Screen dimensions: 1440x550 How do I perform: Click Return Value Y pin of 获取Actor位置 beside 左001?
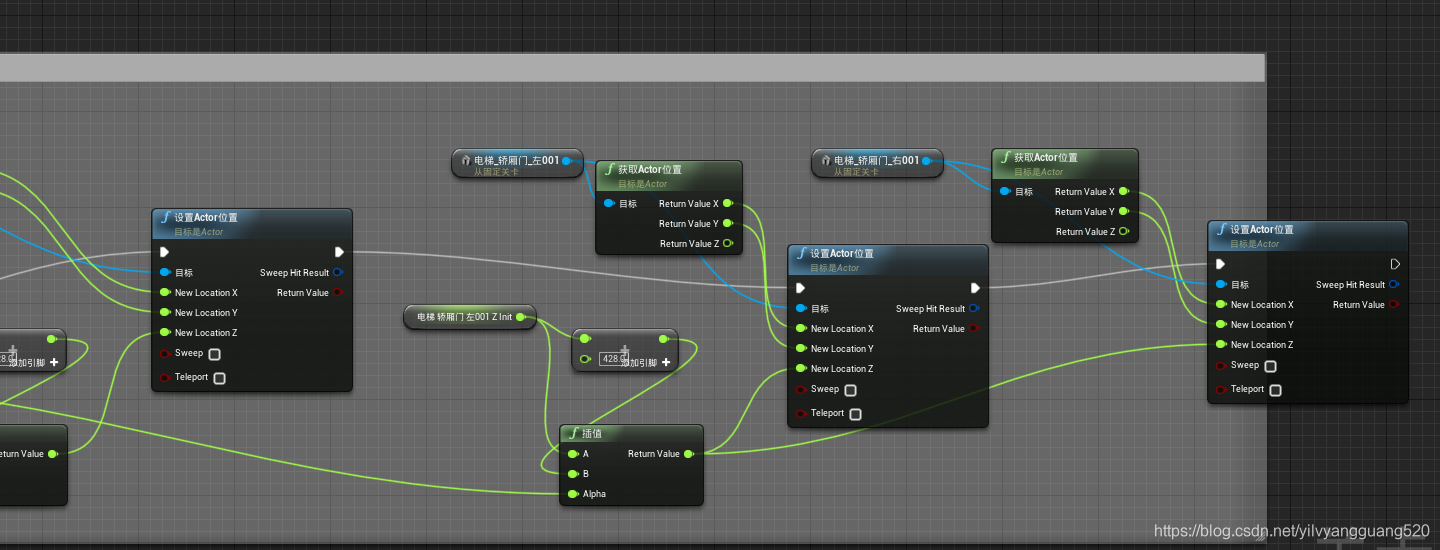(728, 223)
